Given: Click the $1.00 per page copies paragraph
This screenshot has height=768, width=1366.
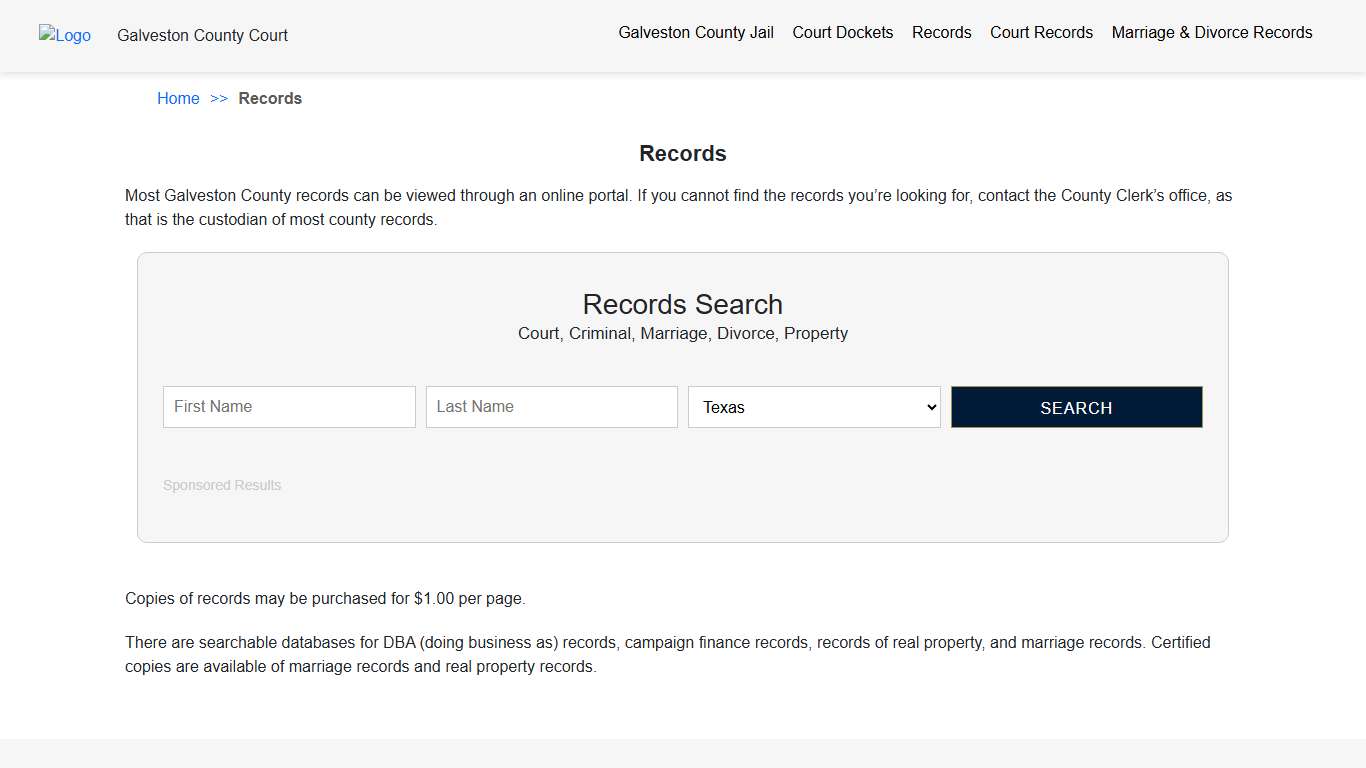Looking at the screenshot, I should pyautogui.click(x=325, y=598).
